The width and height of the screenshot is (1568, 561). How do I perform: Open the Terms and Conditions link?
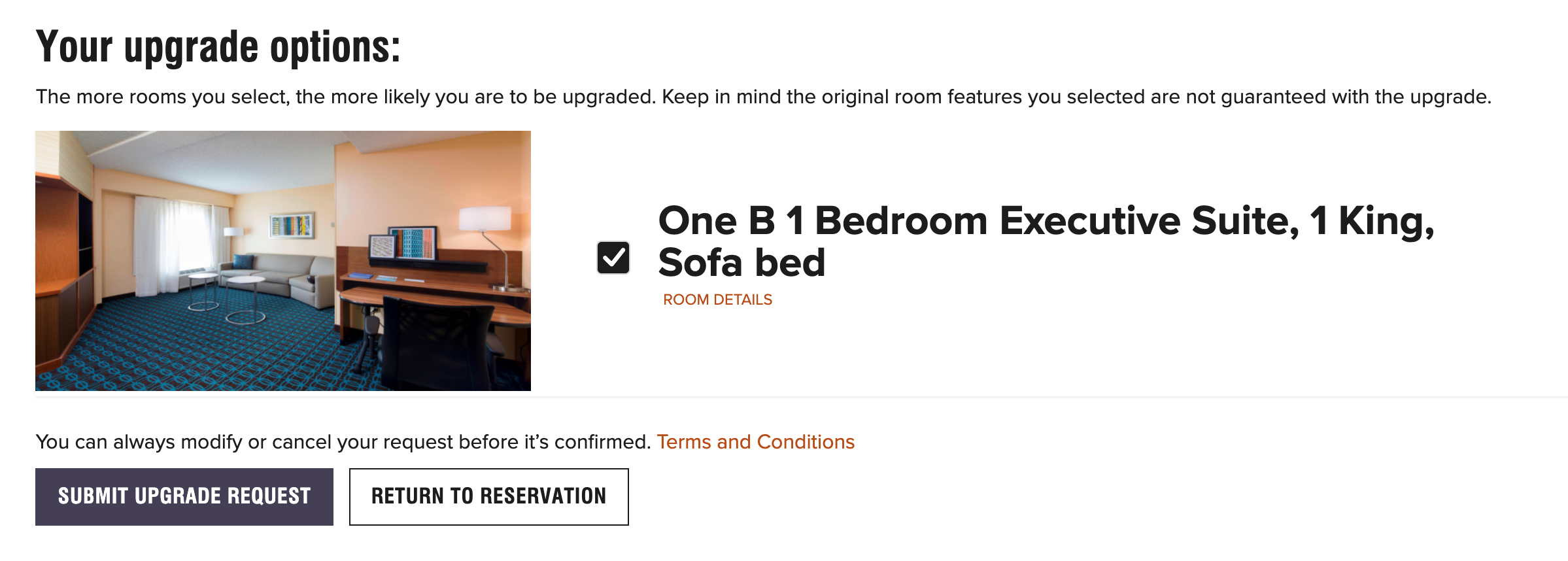(755, 442)
